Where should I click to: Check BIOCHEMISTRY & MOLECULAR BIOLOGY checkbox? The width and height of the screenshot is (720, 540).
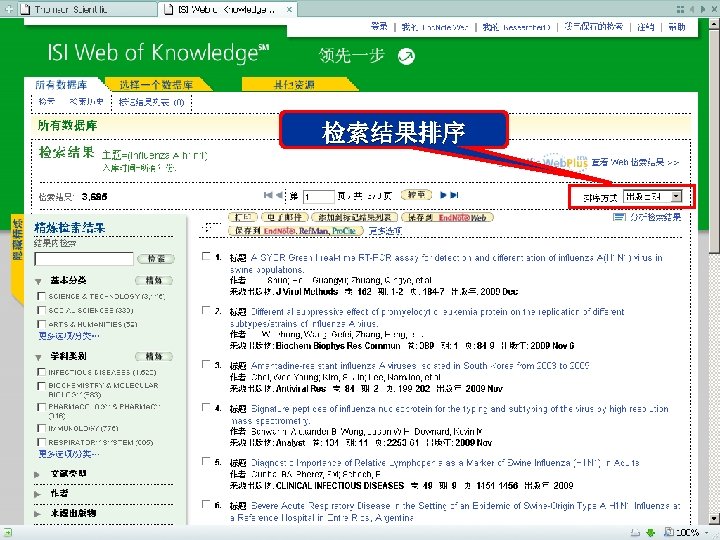click(x=41, y=386)
